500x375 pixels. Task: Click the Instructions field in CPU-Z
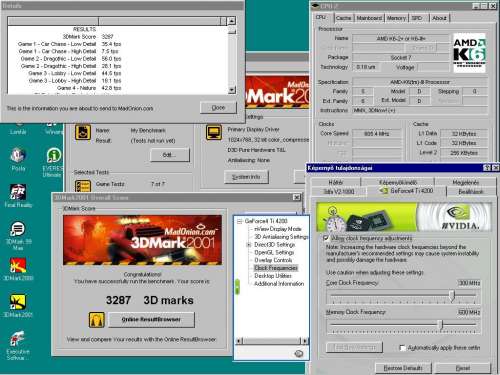(420, 110)
